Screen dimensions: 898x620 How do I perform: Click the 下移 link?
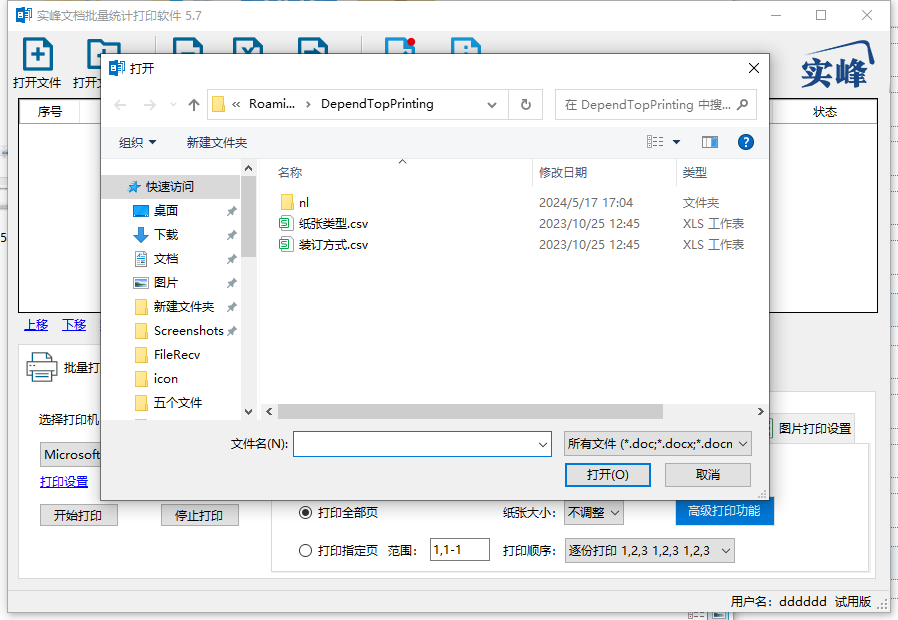pyautogui.click(x=74, y=325)
